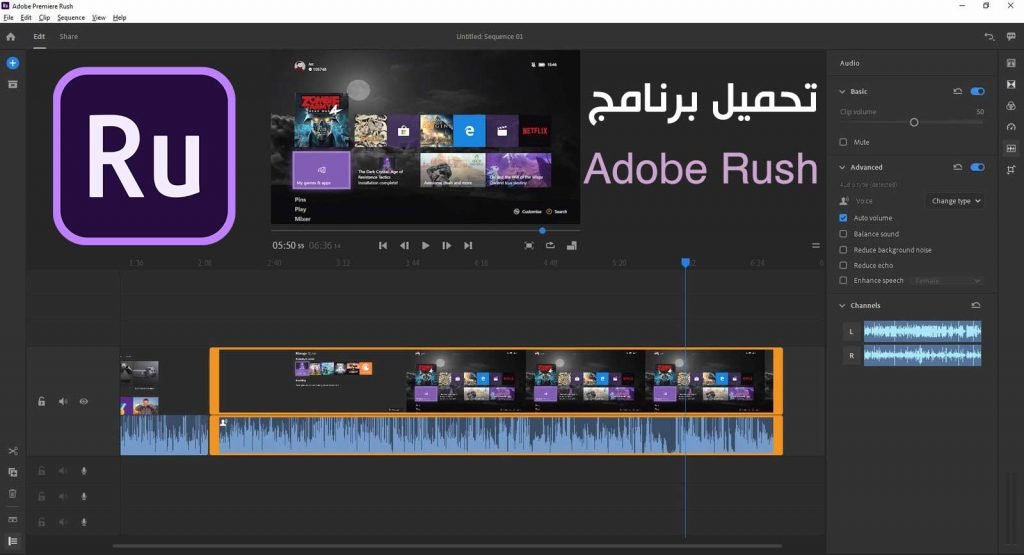Open the Clip menu
Viewport: 1024px width, 555px height.
point(44,18)
